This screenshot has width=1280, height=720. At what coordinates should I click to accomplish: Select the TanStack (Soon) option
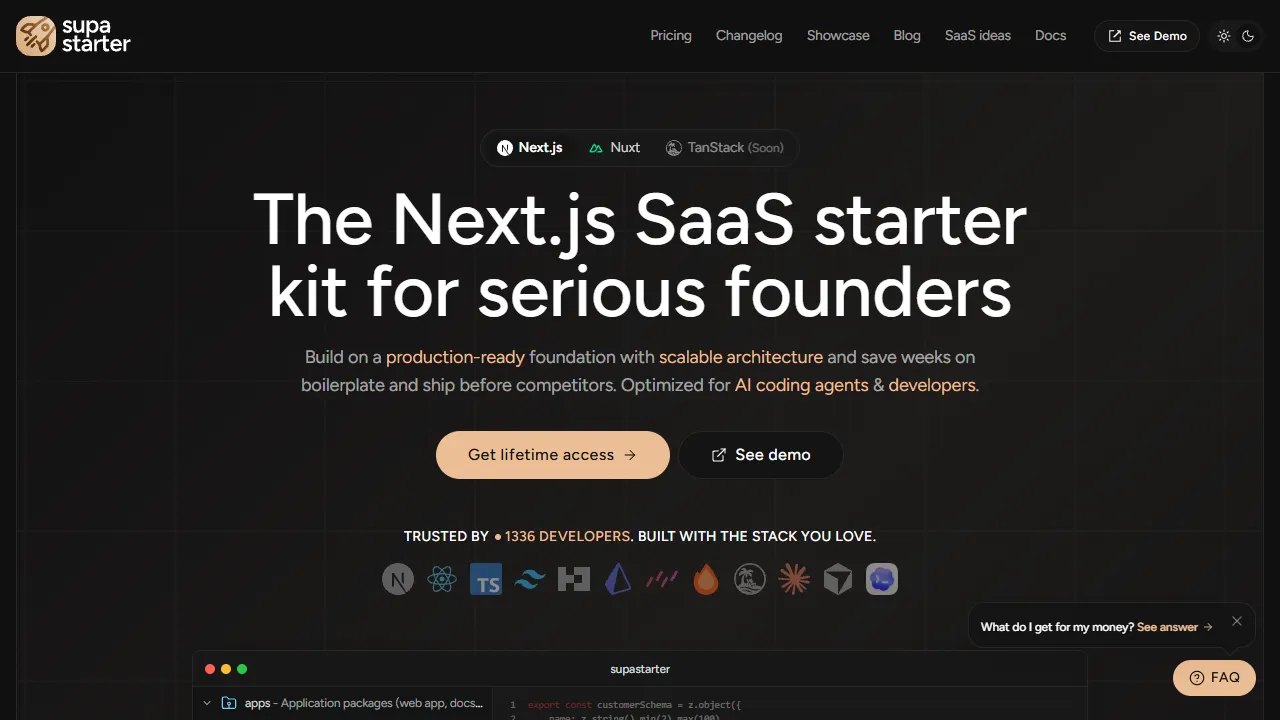(x=725, y=147)
